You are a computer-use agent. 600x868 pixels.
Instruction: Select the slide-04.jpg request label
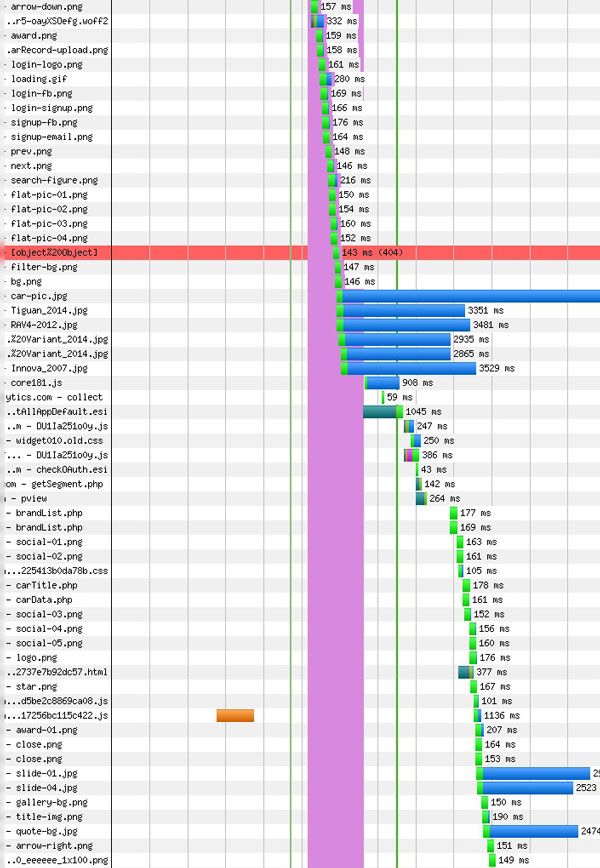[x=42, y=787]
